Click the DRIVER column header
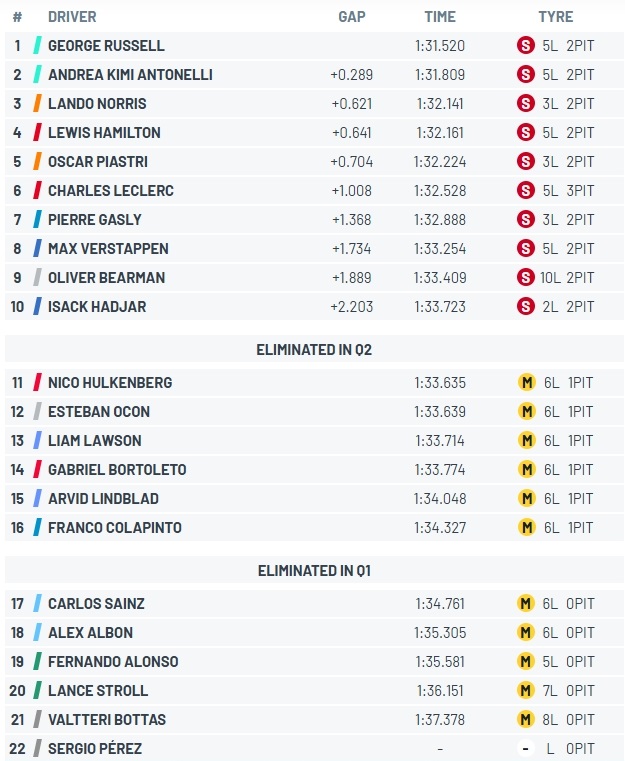 point(72,17)
